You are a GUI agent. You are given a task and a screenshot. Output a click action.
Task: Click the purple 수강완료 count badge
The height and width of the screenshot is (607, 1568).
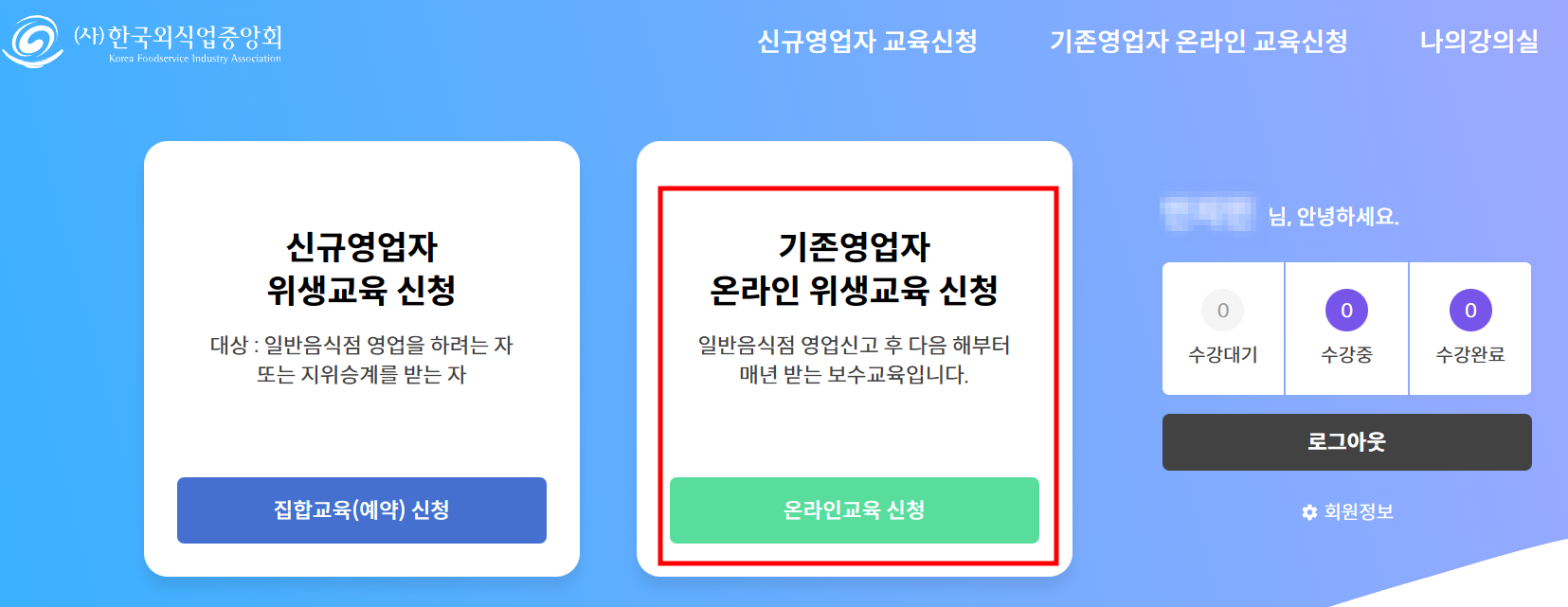click(1469, 310)
